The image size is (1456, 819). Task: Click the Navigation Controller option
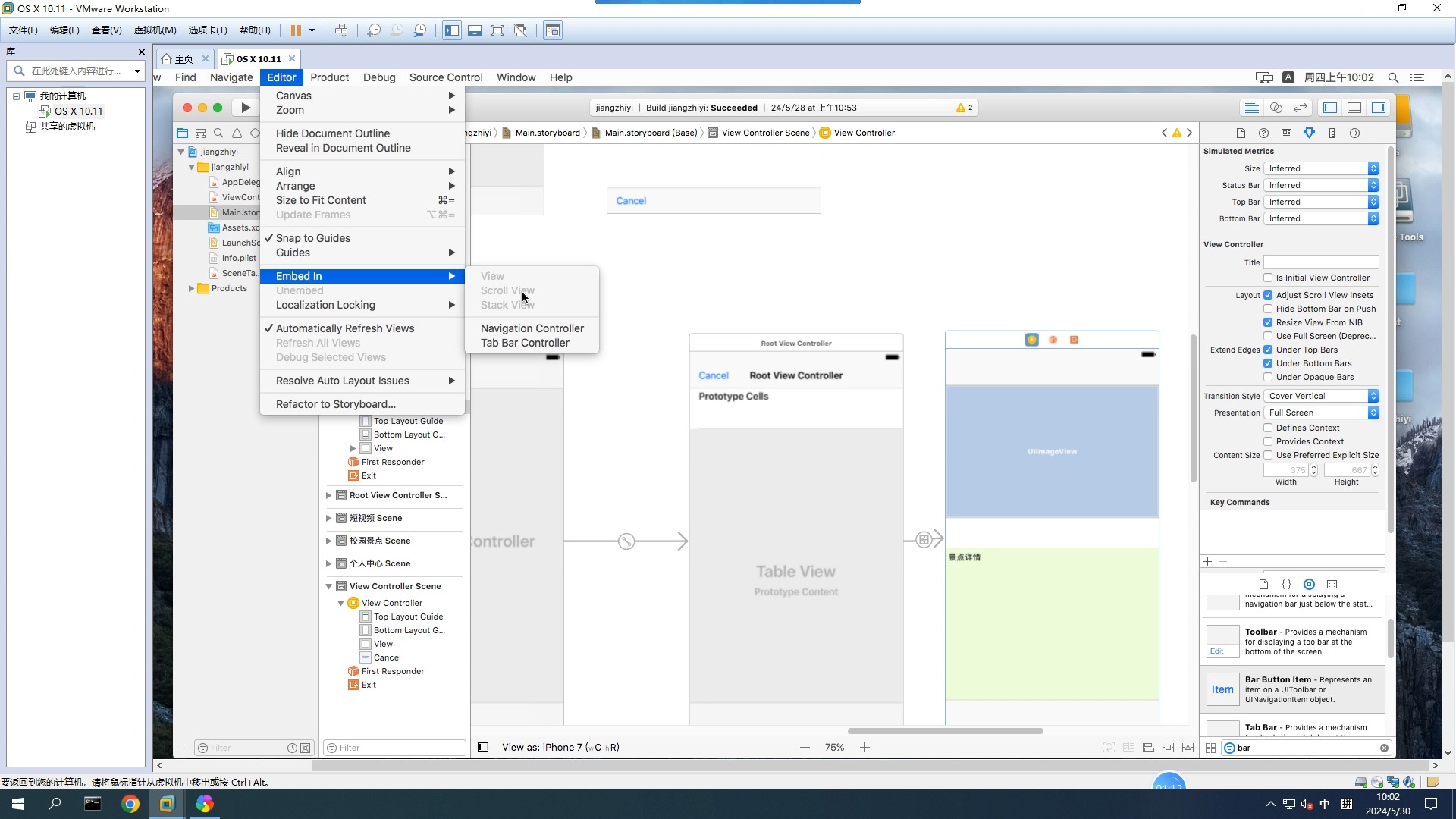point(532,328)
